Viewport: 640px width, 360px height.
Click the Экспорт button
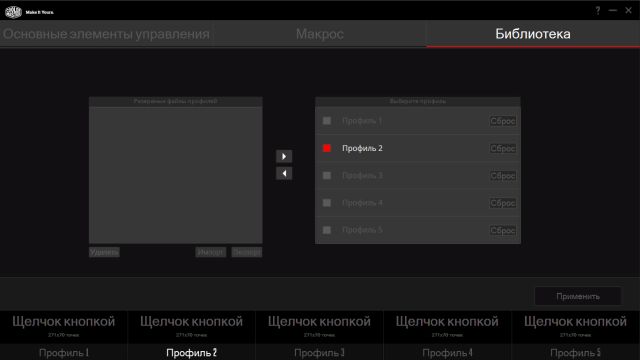(247, 252)
